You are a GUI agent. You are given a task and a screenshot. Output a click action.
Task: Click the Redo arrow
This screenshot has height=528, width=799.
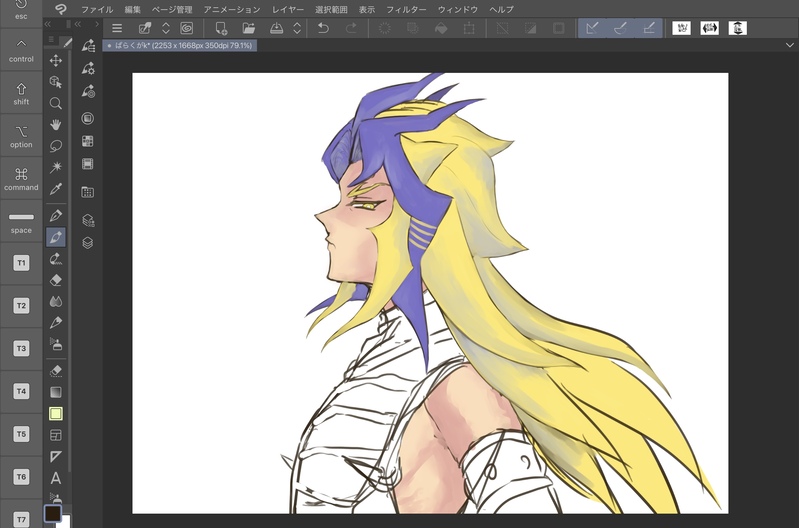(x=351, y=28)
